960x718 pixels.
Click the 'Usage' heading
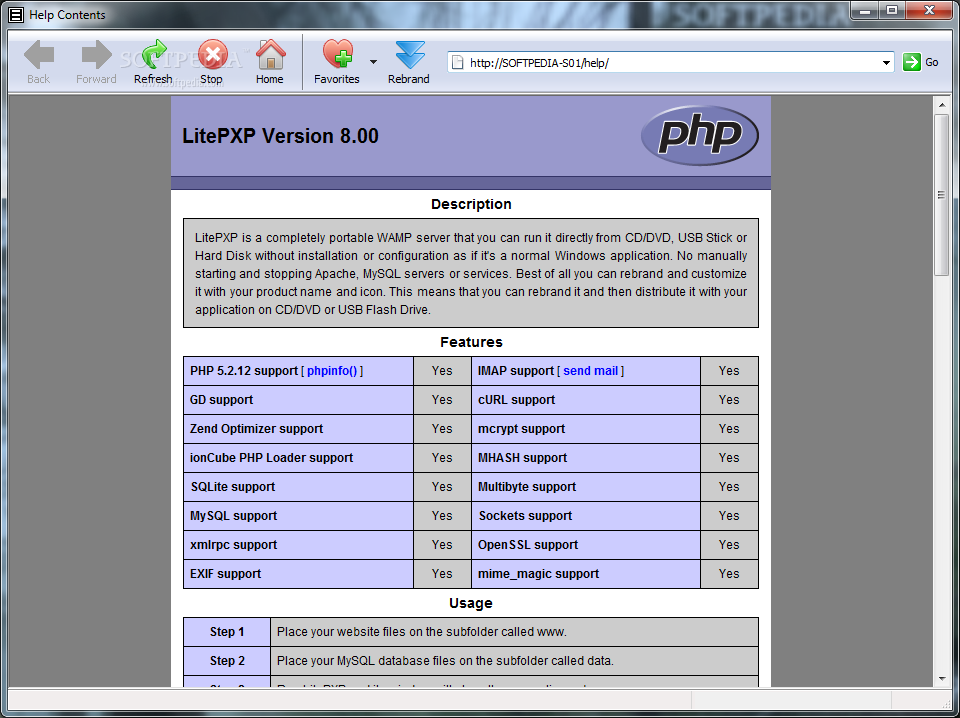pyautogui.click(x=470, y=603)
